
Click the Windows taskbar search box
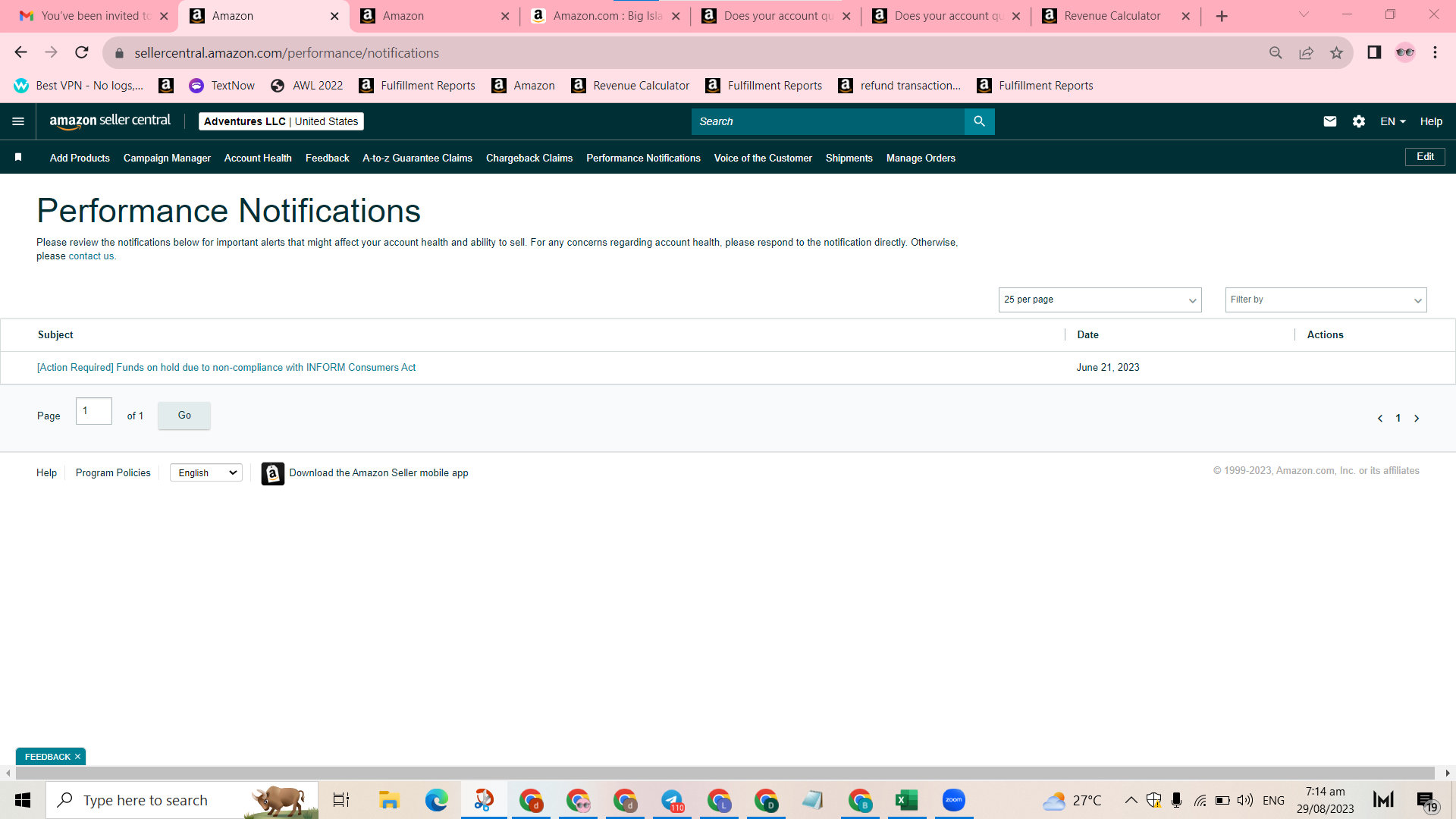(182, 800)
